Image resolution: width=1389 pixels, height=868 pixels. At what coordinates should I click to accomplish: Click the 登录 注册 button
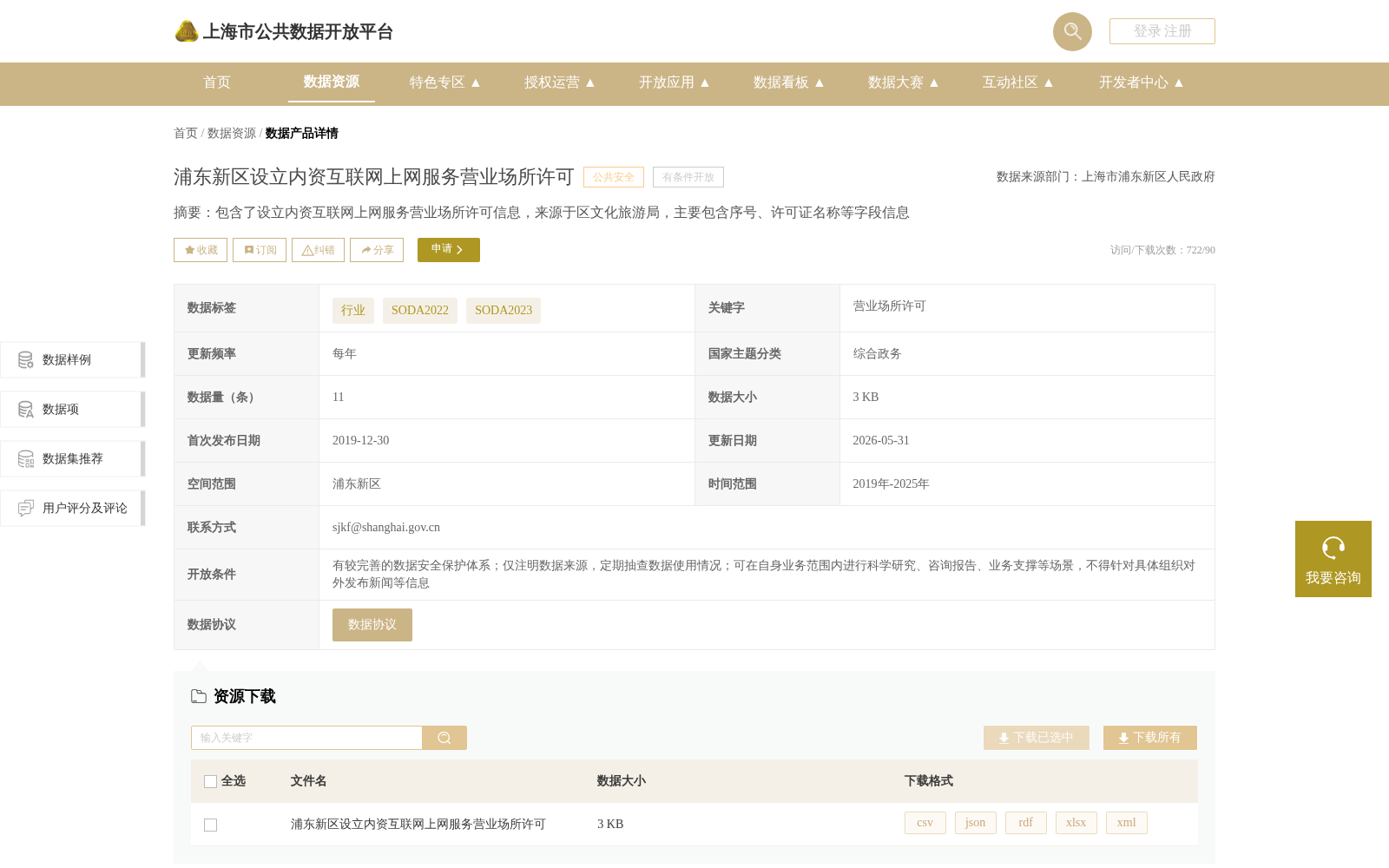pyautogui.click(x=1162, y=31)
